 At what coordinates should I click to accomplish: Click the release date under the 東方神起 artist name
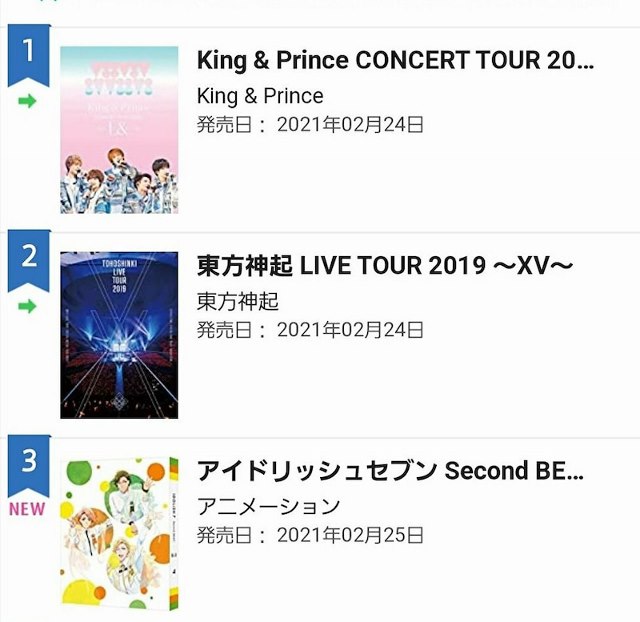tap(310, 330)
